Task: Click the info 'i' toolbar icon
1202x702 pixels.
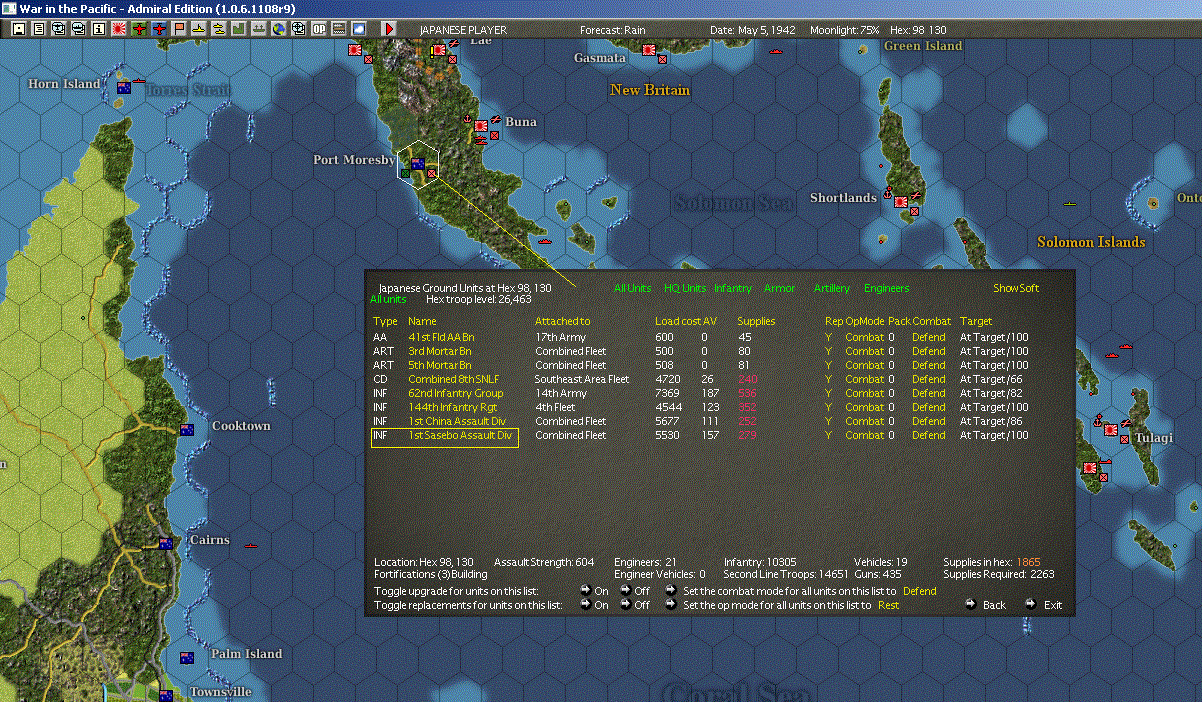Action: tap(99, 29)
